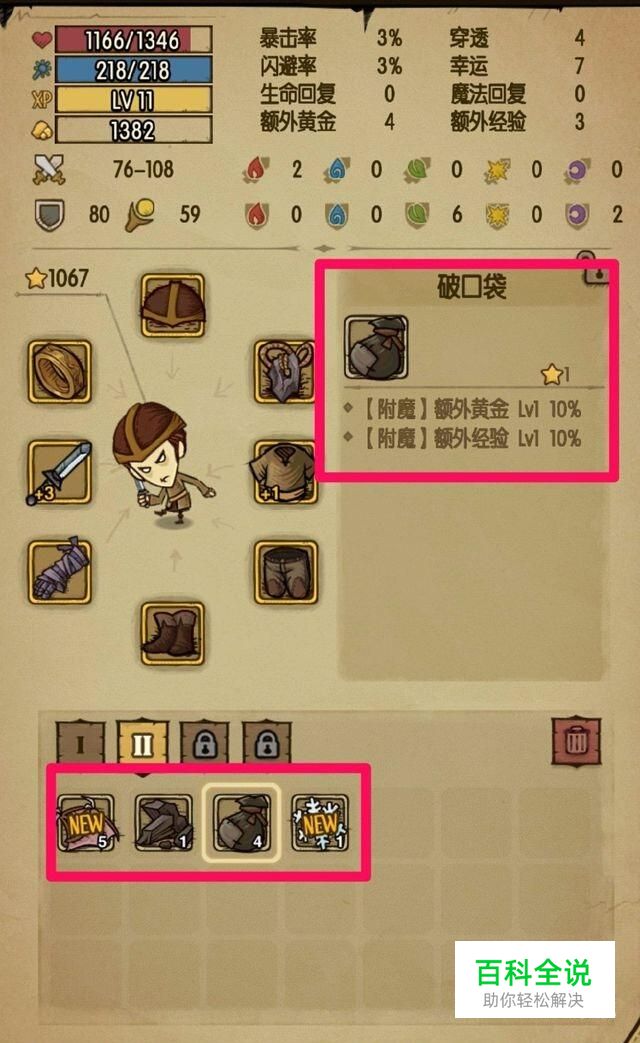Select the leather boots equipment slot
This screenshot has width=640, height=1043.
coord(173,633)
